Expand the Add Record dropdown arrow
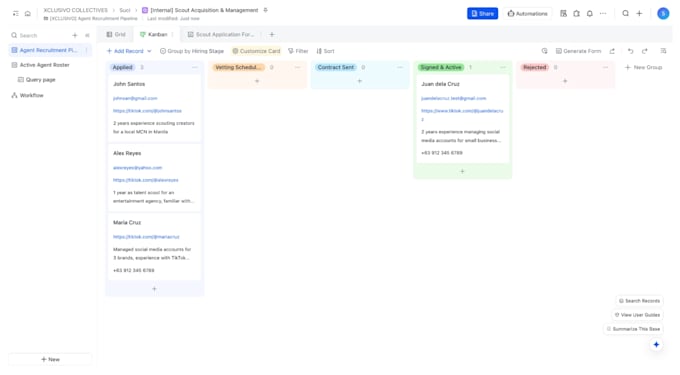680x375 pixels. click(149, 51)
